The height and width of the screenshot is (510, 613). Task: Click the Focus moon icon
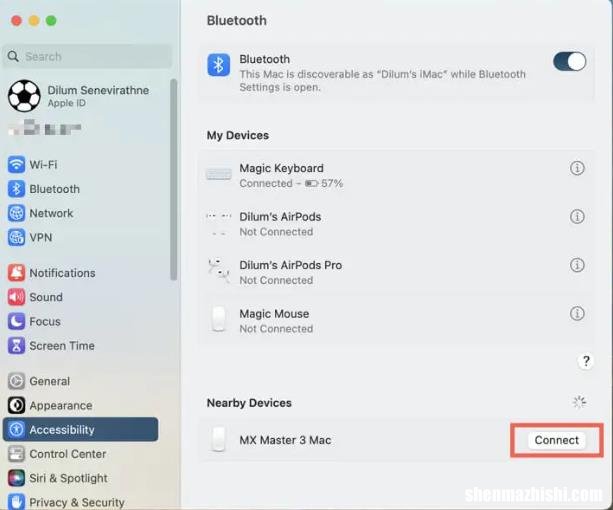[x=16, y=321]
